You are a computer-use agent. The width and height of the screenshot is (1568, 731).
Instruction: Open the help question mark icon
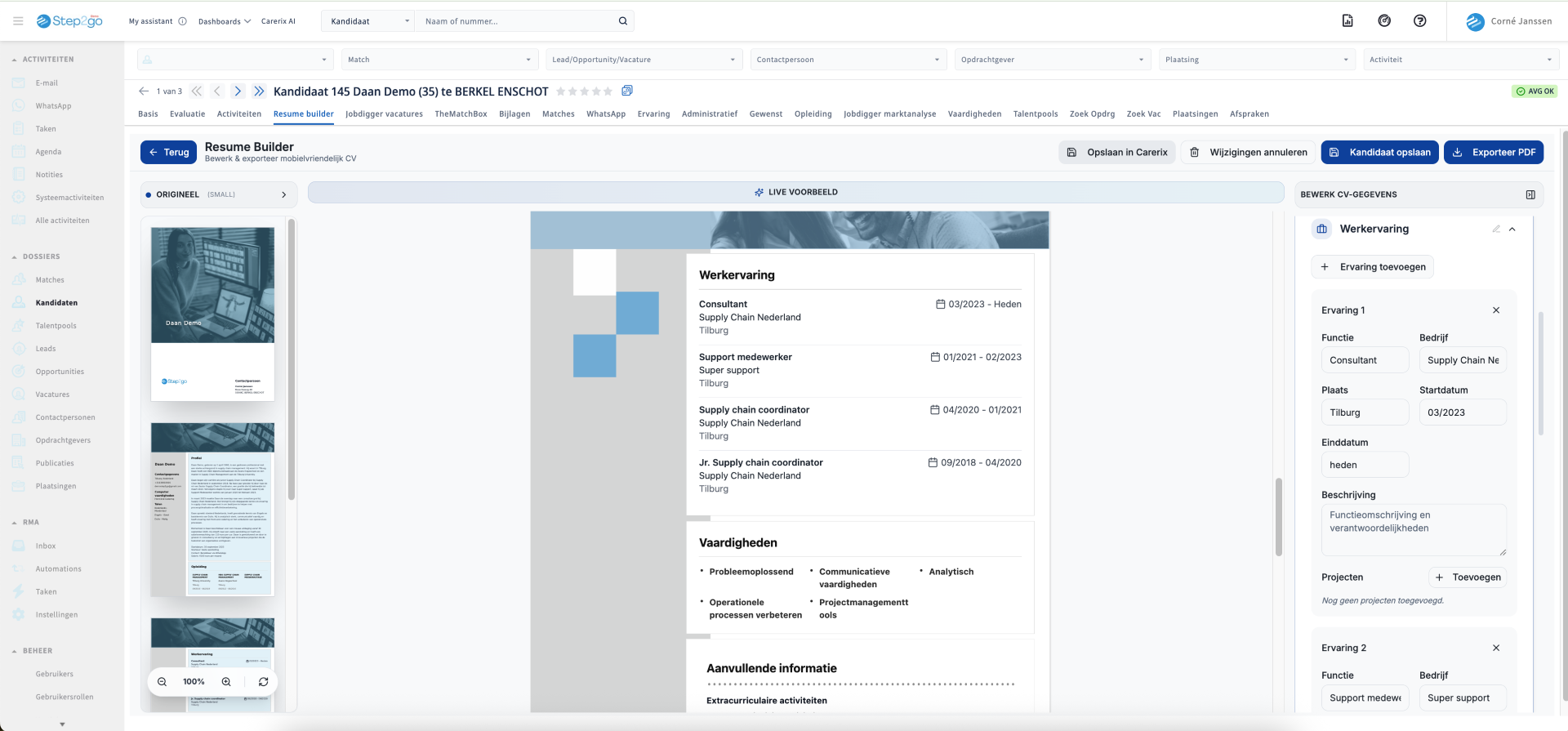(x=1420, y=21)
